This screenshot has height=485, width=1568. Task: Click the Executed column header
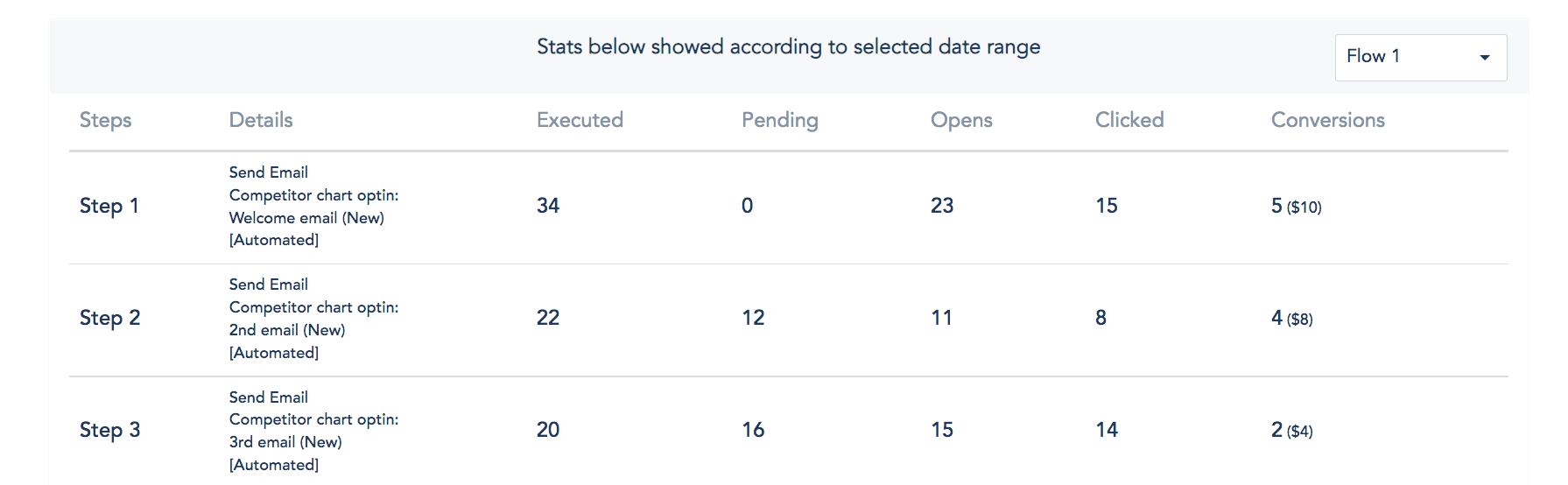tap(580, 120)
